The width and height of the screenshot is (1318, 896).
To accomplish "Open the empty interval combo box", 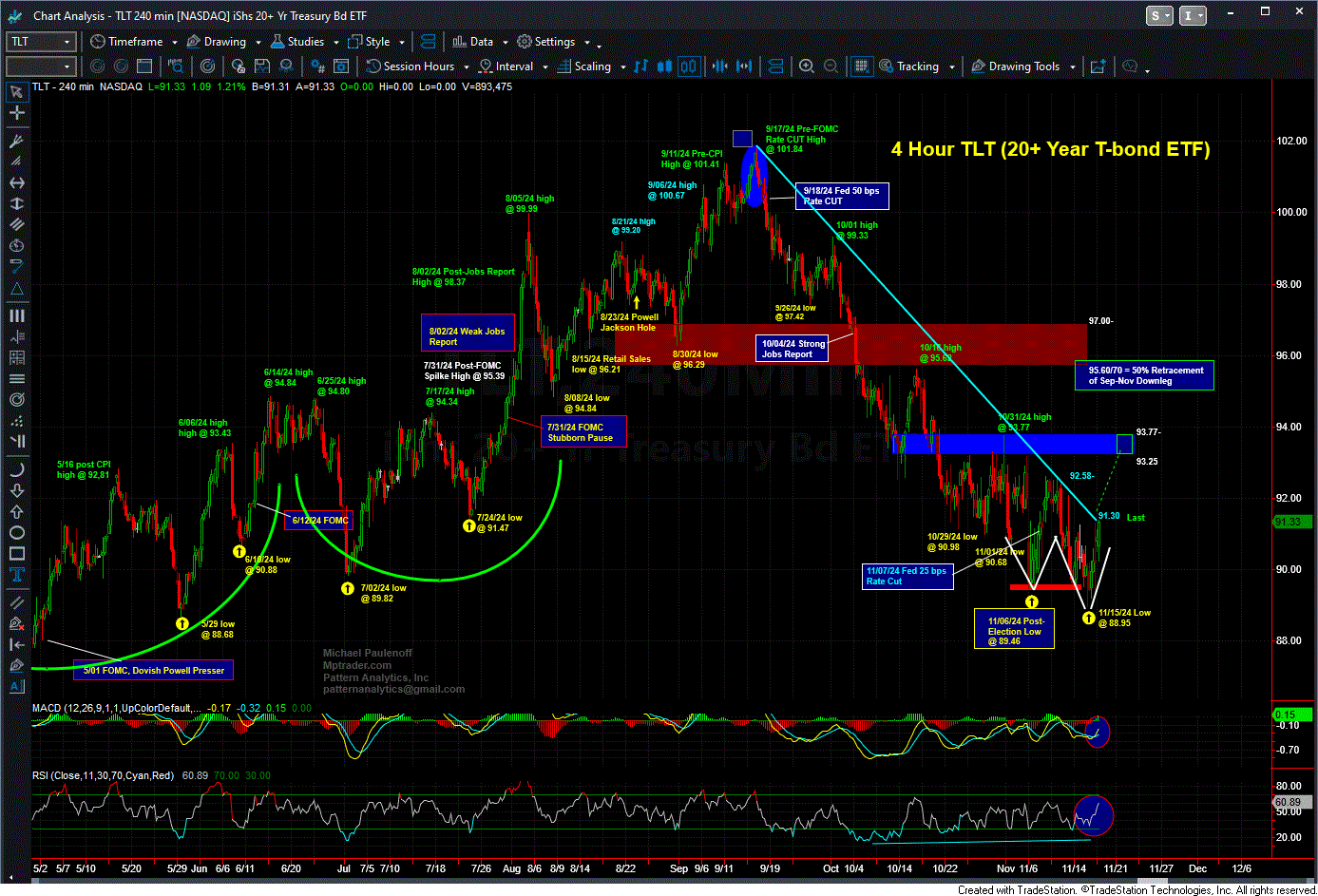I will point(40,67).
